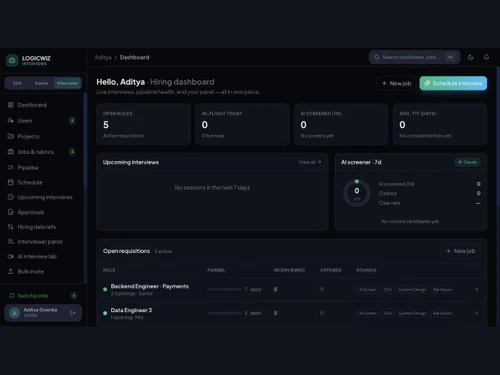Click the New job button in the header
Viewport: 500px width, 375px height.
[396, 83]
